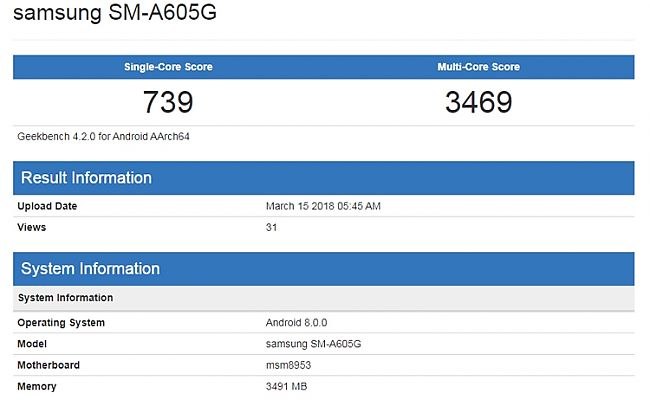Select the Memory label

pyautogui.click(x=36, y=387)
